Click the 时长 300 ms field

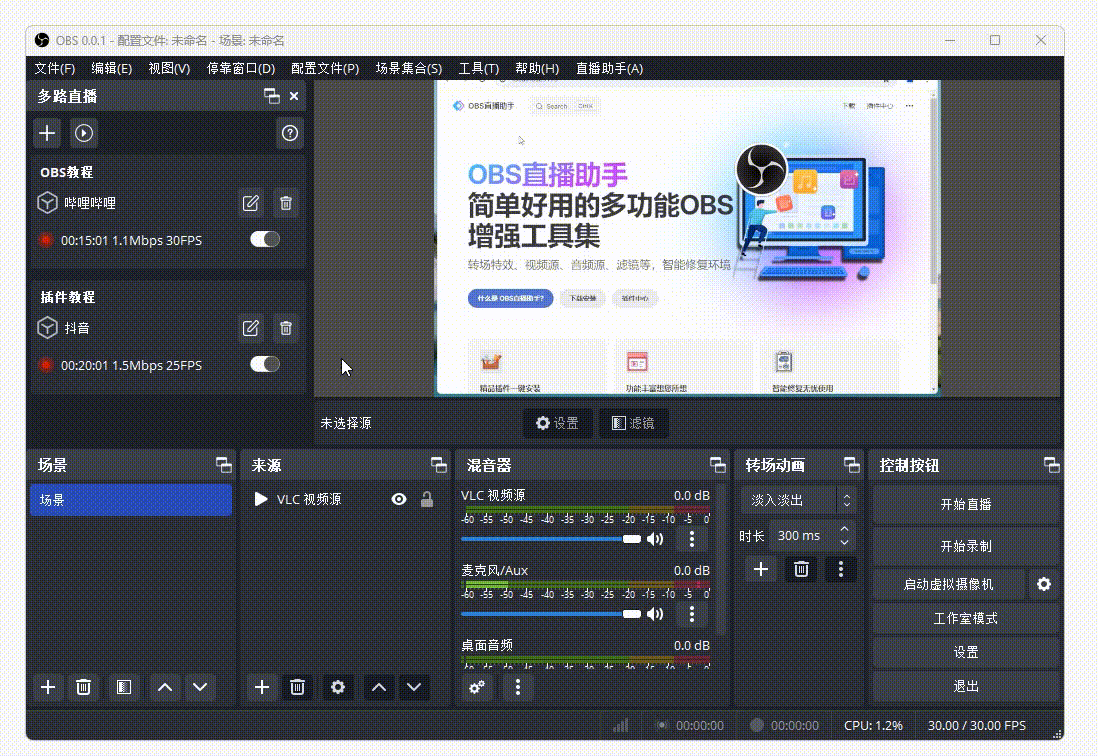(812, 536)
